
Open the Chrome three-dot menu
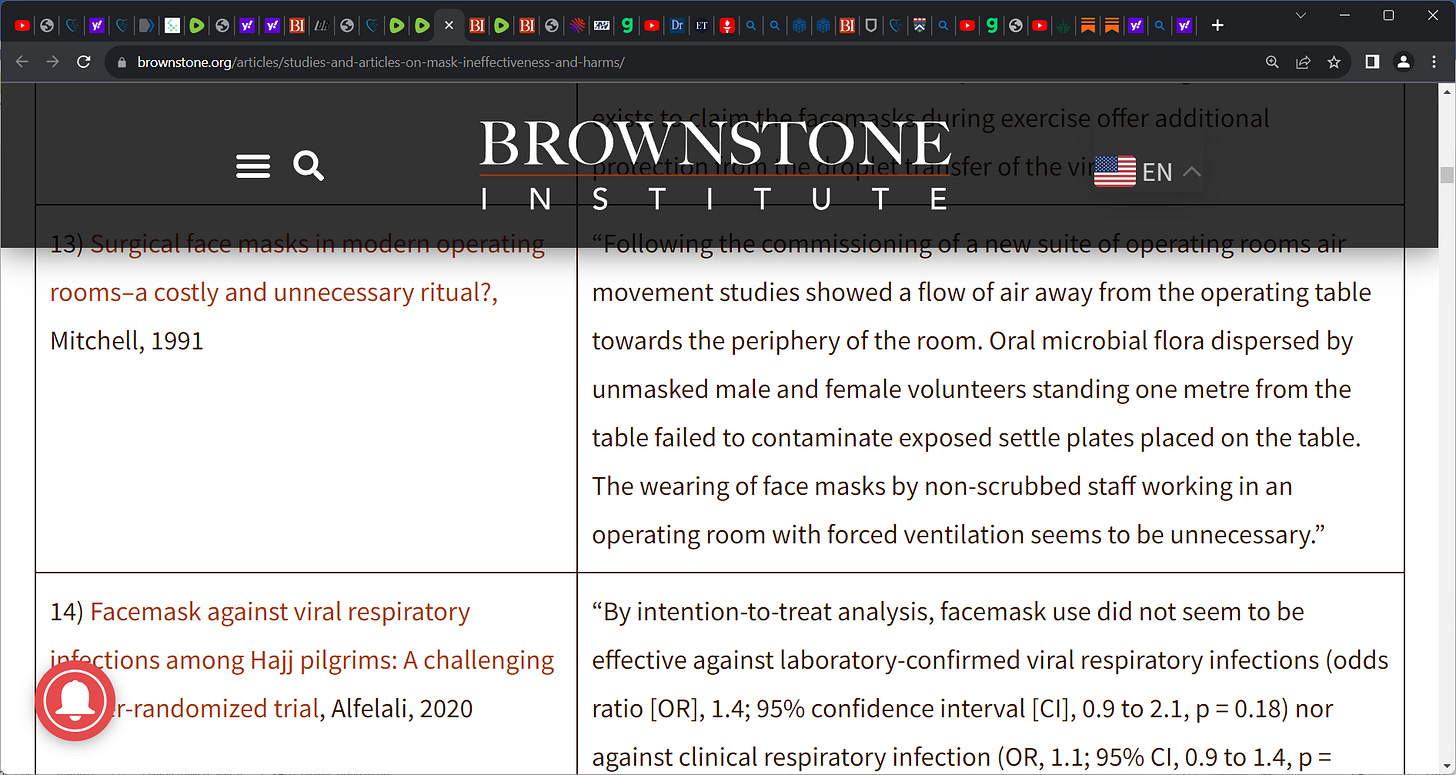pos(1435,62)
